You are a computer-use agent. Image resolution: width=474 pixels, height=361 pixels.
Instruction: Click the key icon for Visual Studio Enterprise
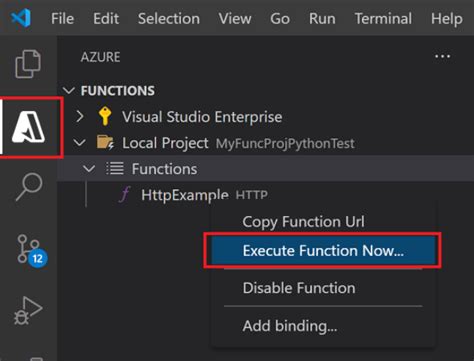click(x=105, y=116)
